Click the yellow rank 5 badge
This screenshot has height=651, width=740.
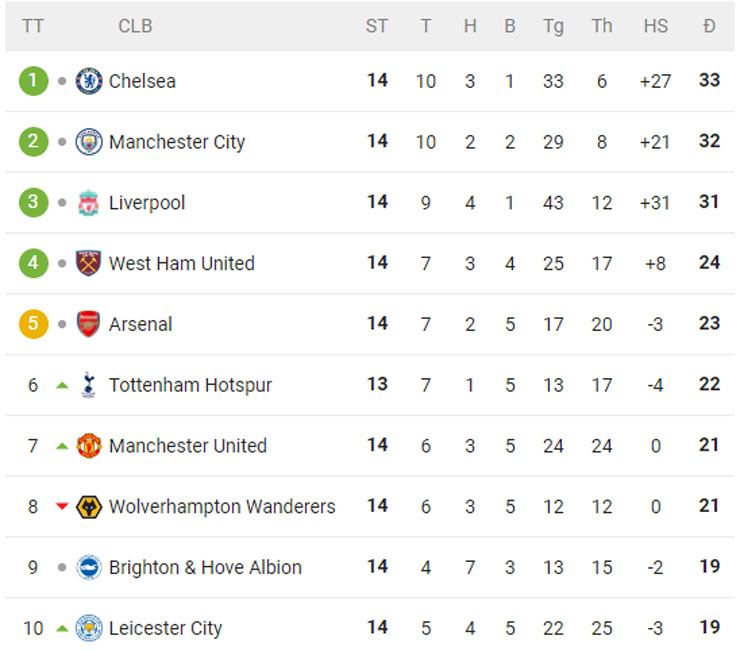point(33,324)
